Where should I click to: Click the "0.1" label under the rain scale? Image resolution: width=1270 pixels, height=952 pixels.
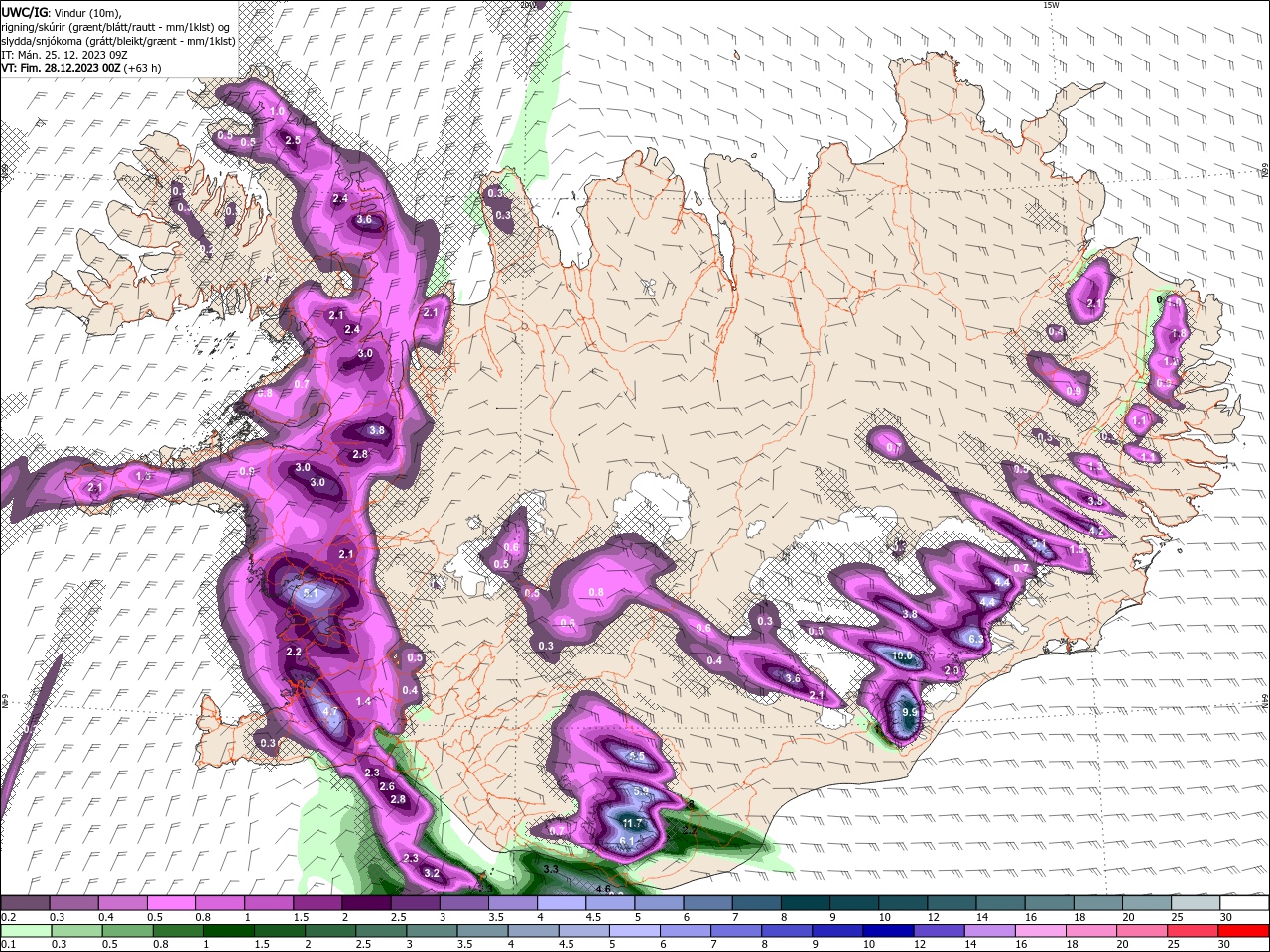[8, 945]
